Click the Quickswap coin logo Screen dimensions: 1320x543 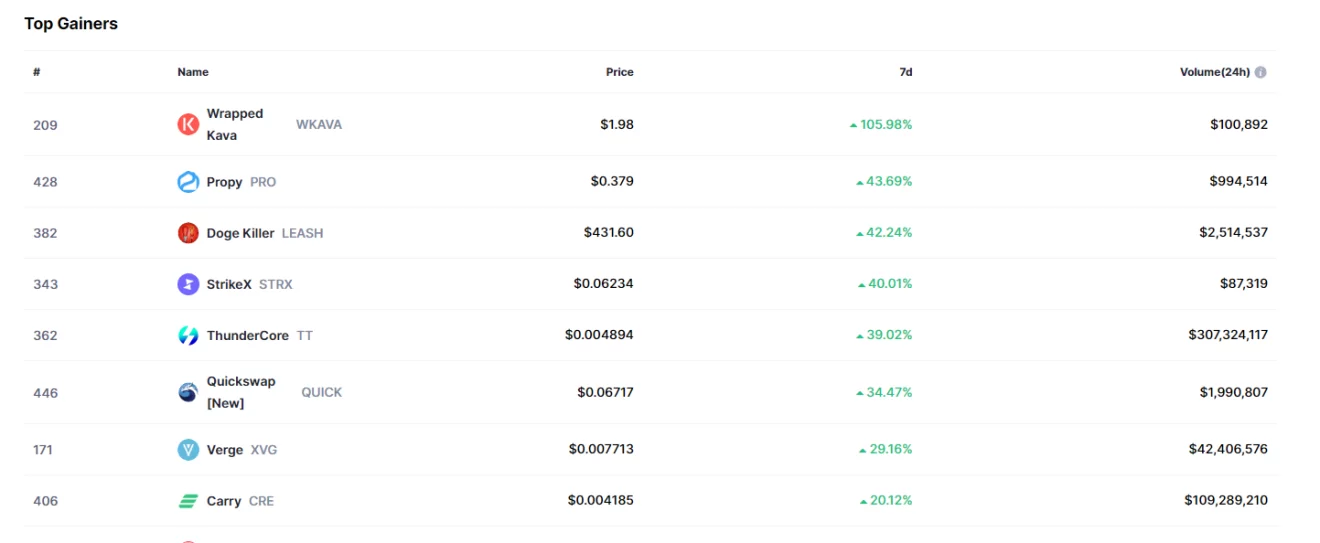188,392
